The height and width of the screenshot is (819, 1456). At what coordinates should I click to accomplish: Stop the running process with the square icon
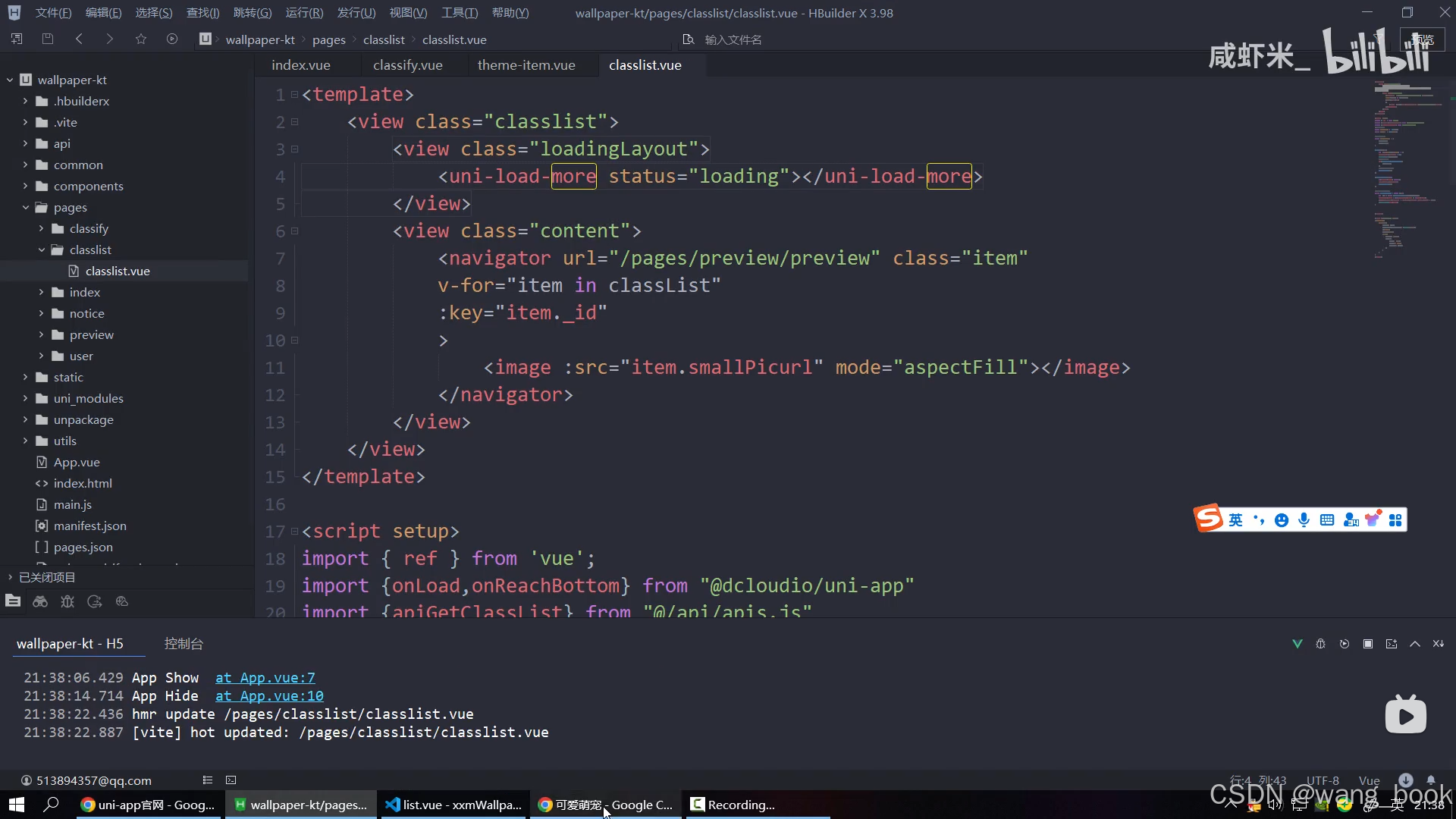(1367, 644)
